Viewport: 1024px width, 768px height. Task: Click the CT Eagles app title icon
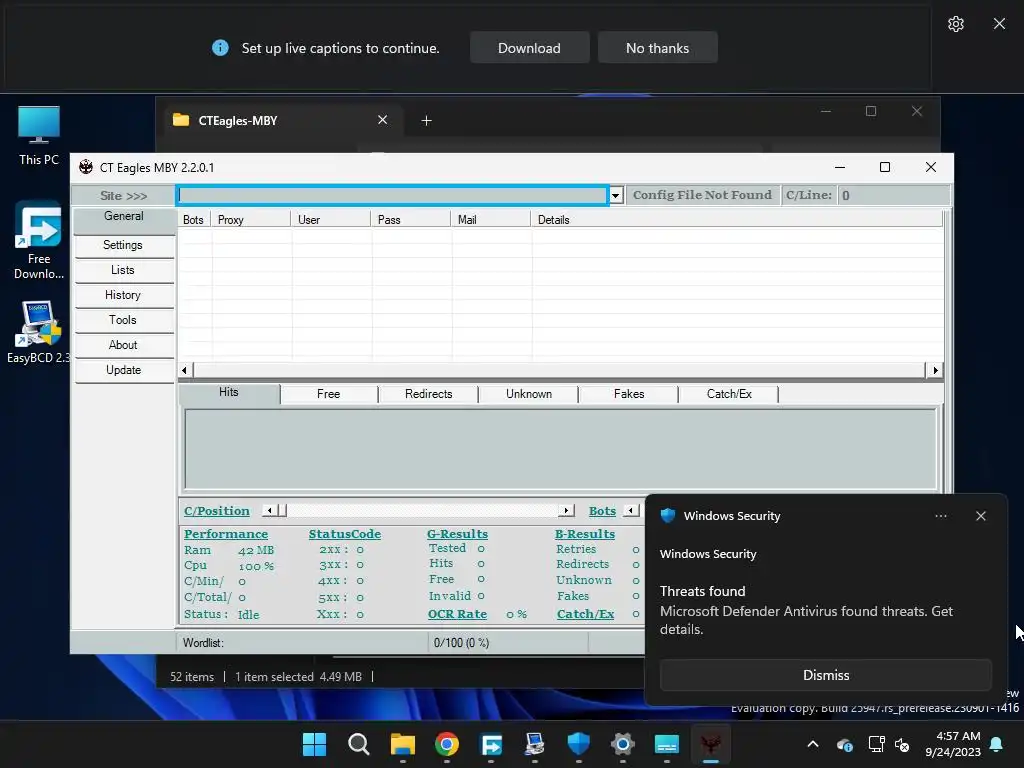[x=86, y=167]
